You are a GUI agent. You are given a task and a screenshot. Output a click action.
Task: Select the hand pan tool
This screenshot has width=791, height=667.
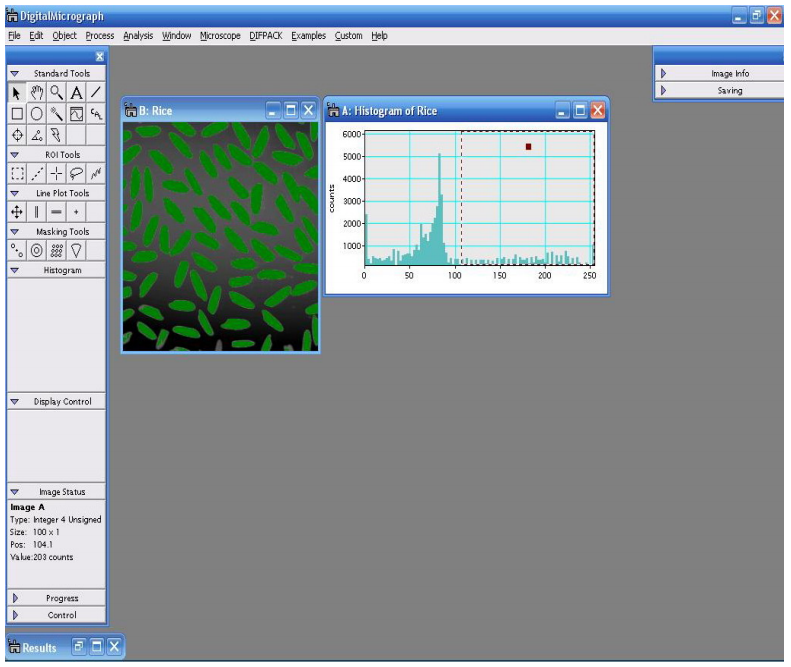pos(36,93)
